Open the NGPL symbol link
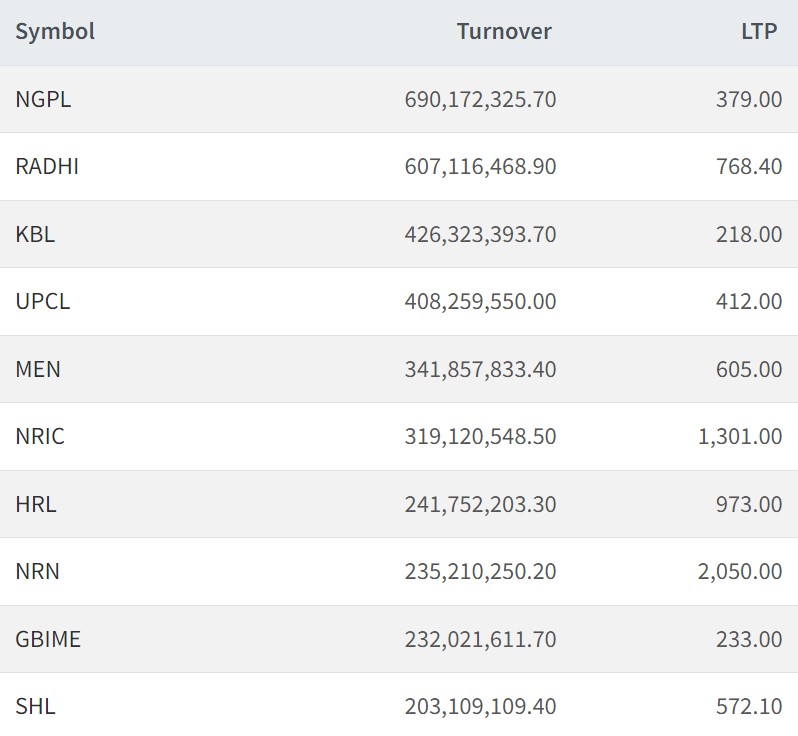The width and height of the screenshot is (798, 736). 43,99
